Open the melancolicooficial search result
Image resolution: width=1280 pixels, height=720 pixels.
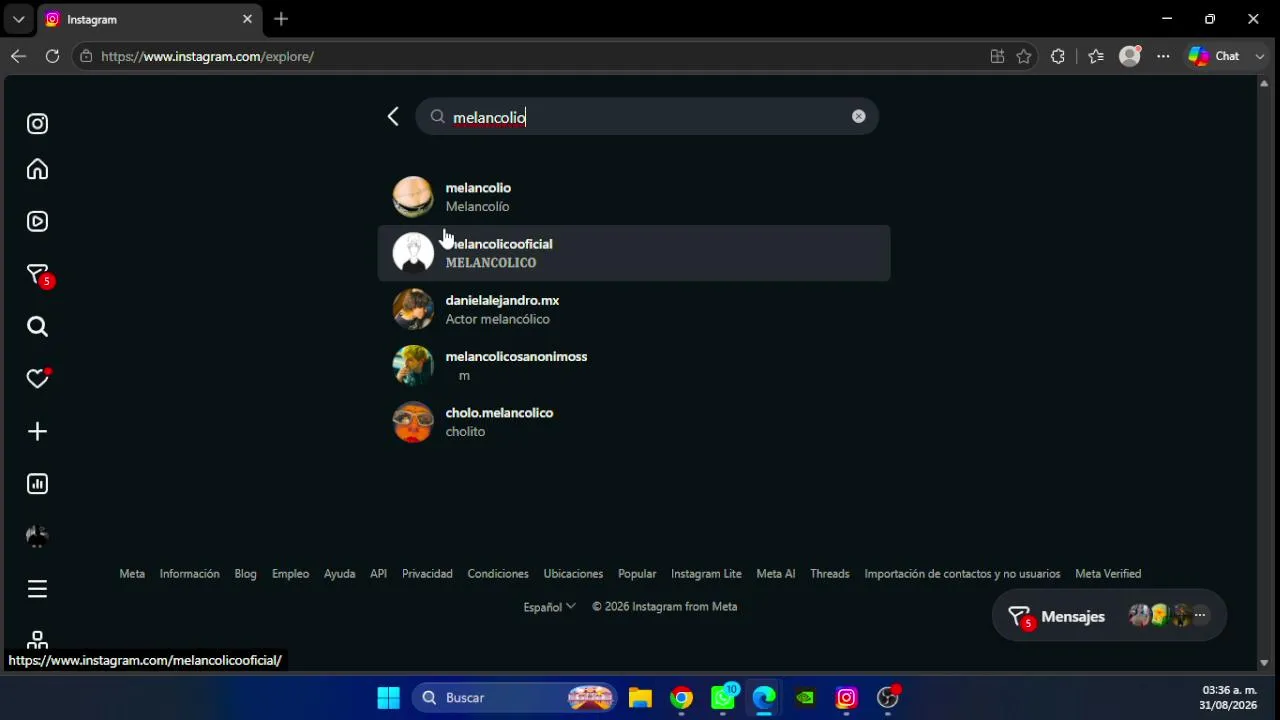634,253
